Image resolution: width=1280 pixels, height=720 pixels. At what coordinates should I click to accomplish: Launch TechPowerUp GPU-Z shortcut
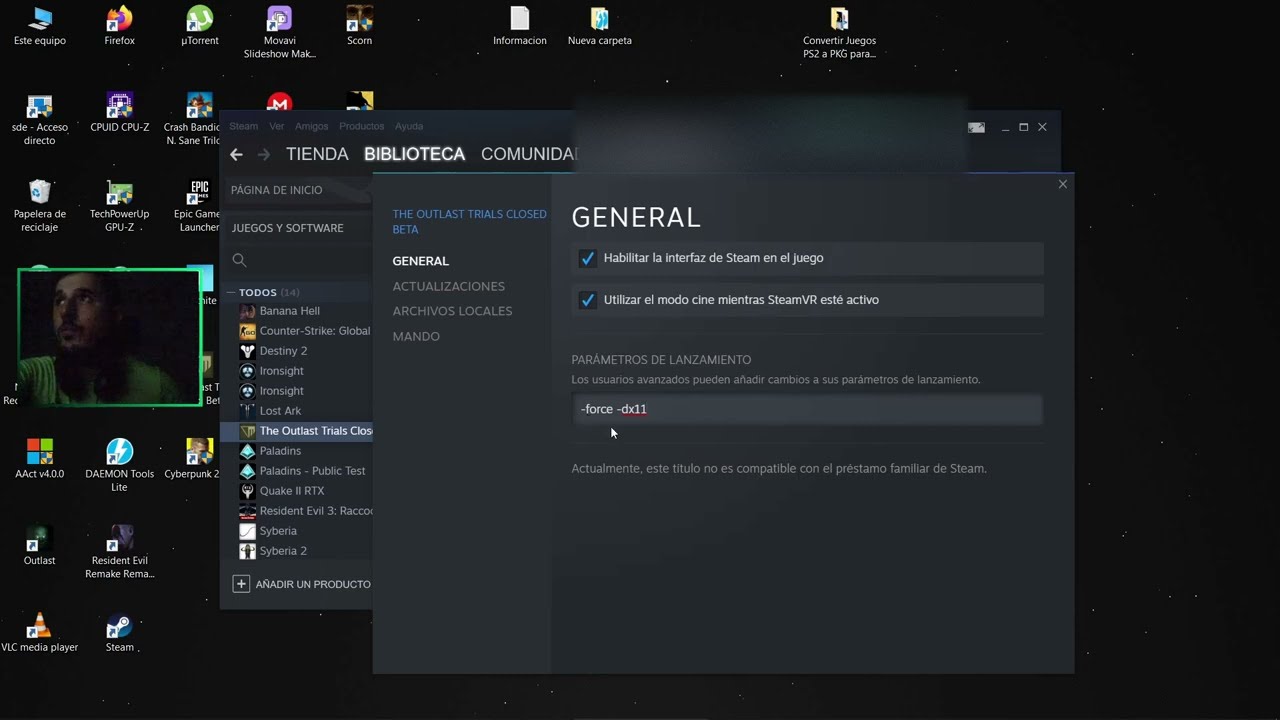click(x=119, y=205)
